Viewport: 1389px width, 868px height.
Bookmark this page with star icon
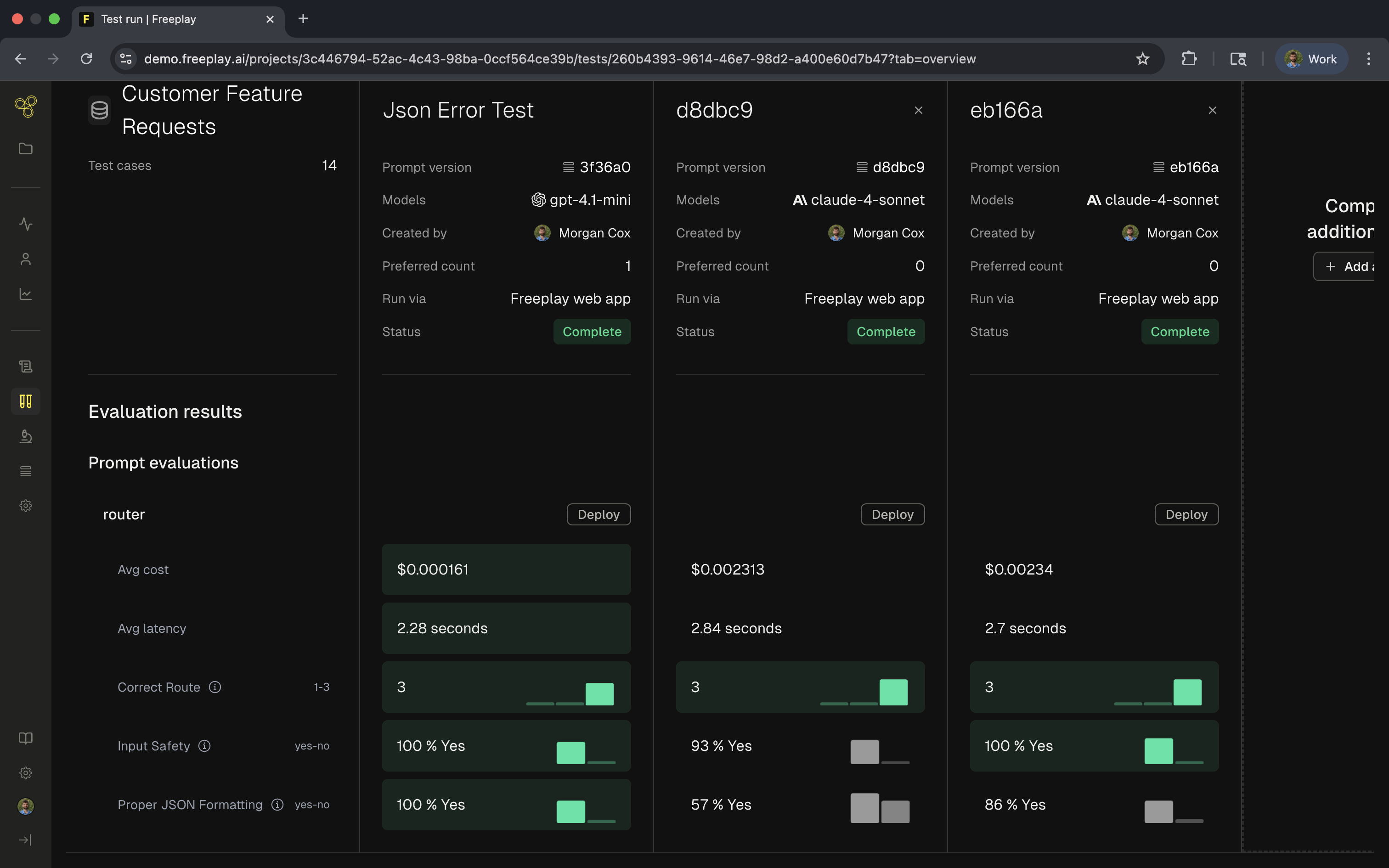click(1142, 59)
